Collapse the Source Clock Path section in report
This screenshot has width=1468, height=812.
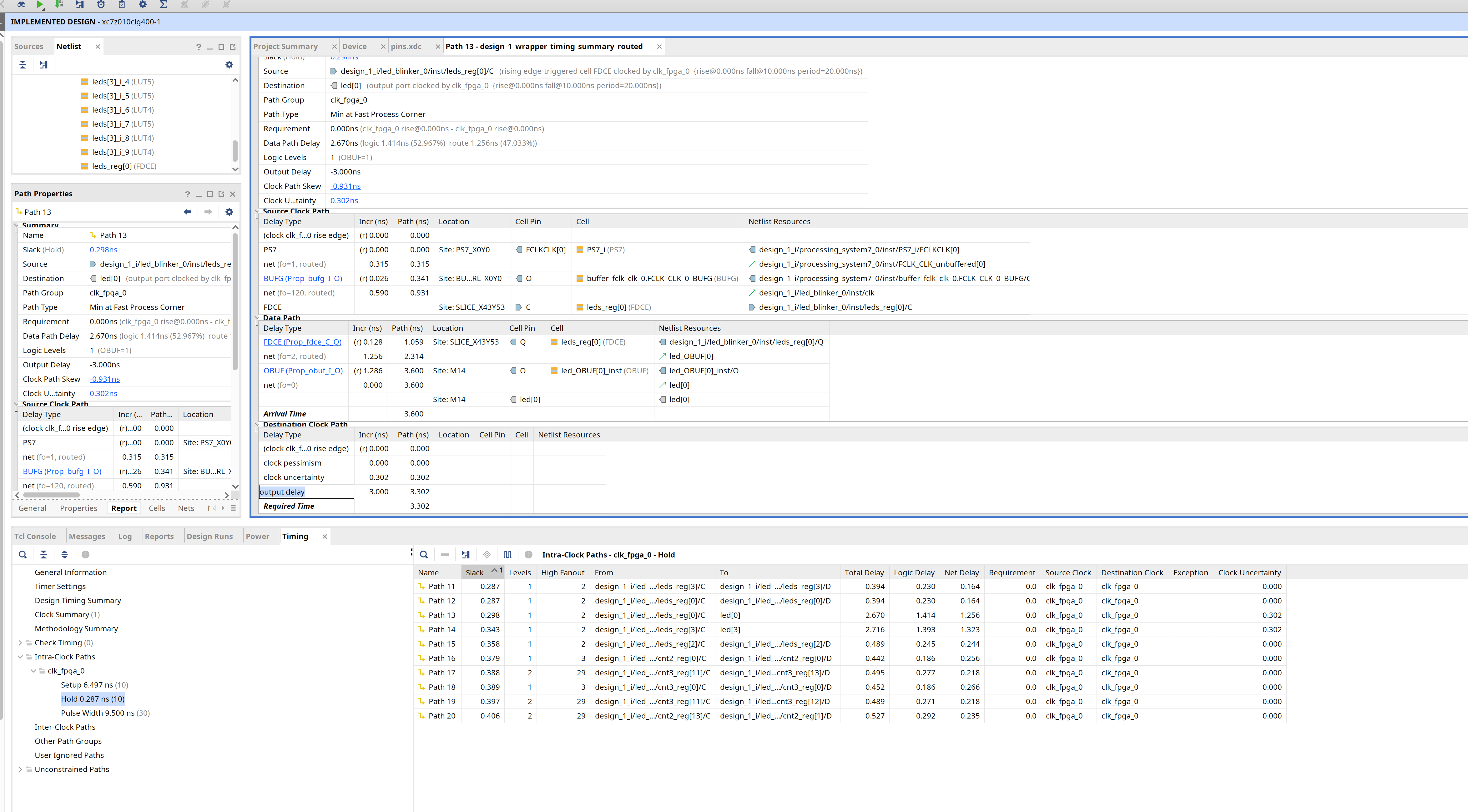click(257, 211)
